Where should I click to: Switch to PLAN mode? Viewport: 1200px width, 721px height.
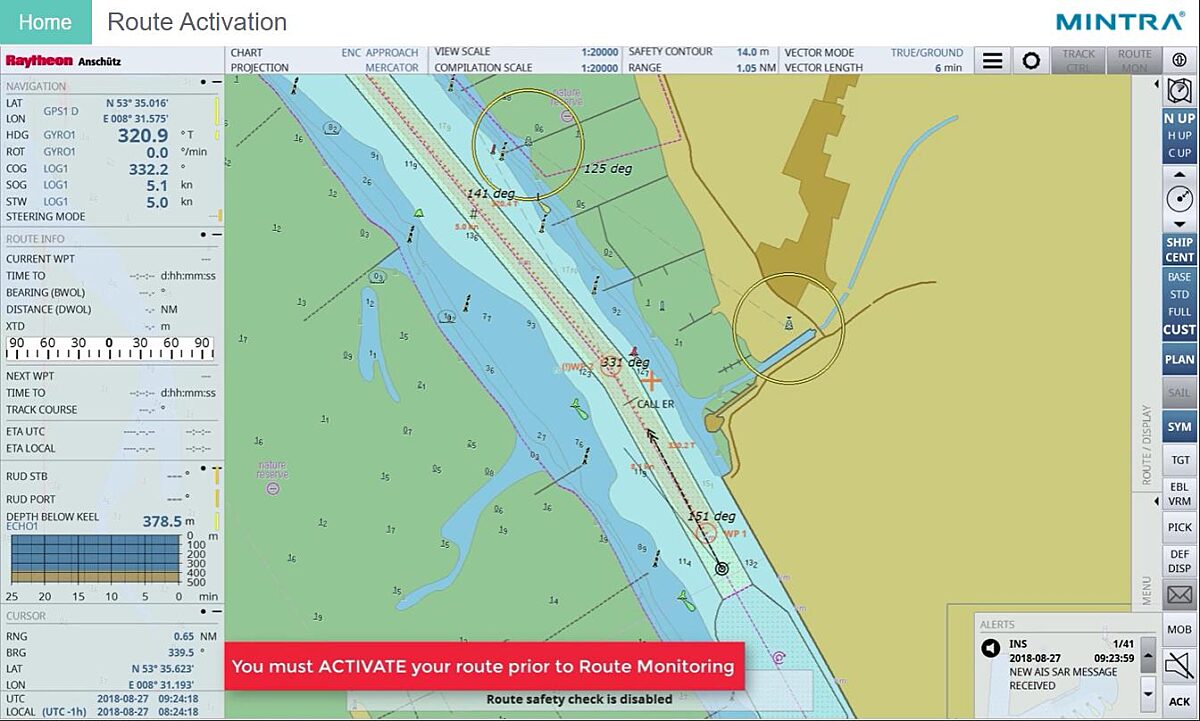tap(1180, 359)
